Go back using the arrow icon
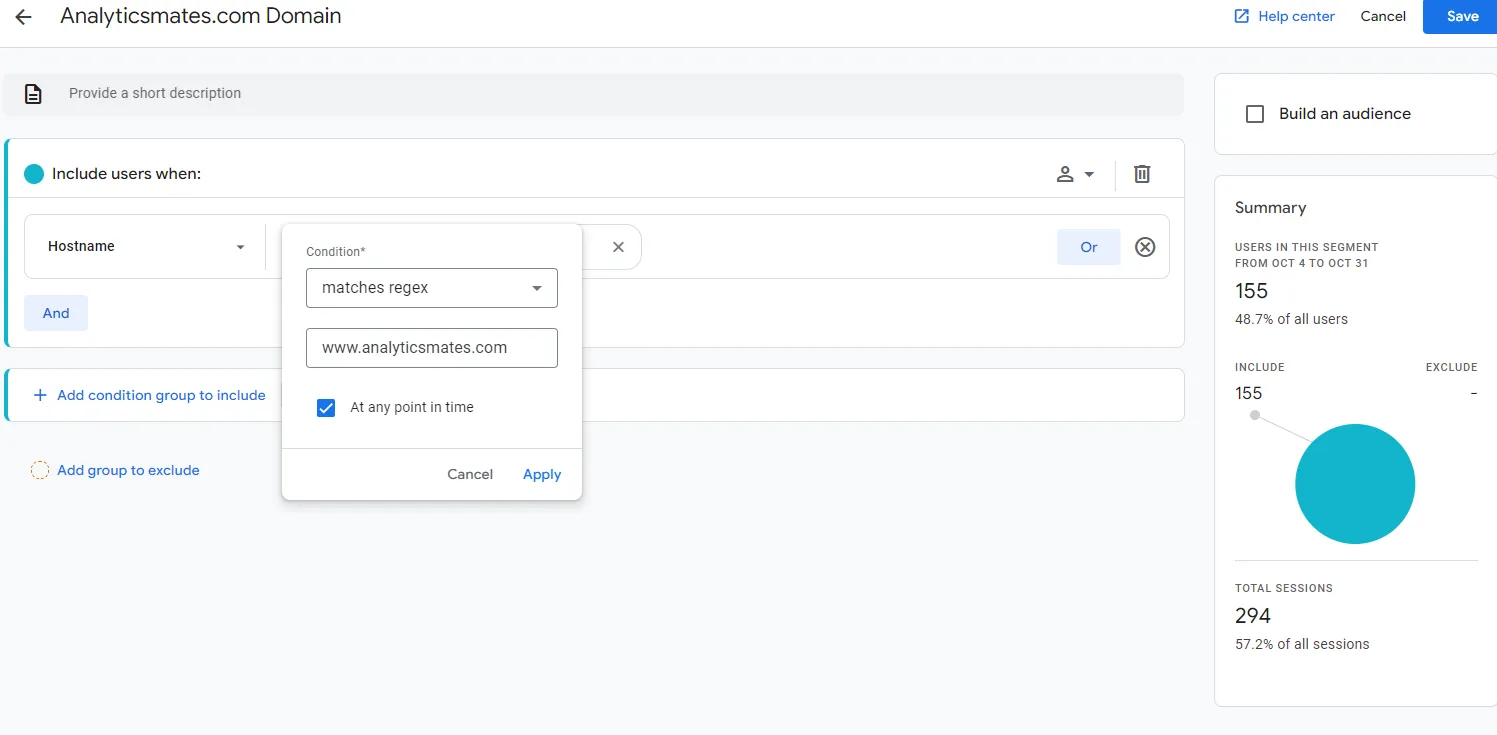Viewport: 1497px width, 735px height. pos(23,17)
